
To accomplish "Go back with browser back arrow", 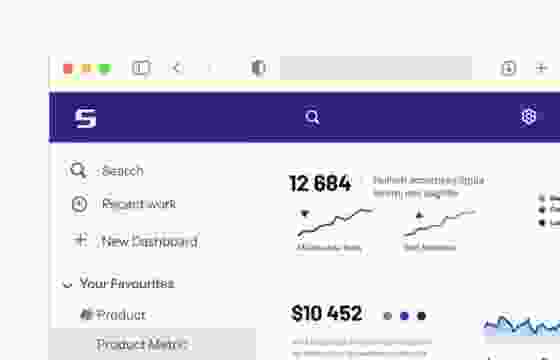I will 177,68.
